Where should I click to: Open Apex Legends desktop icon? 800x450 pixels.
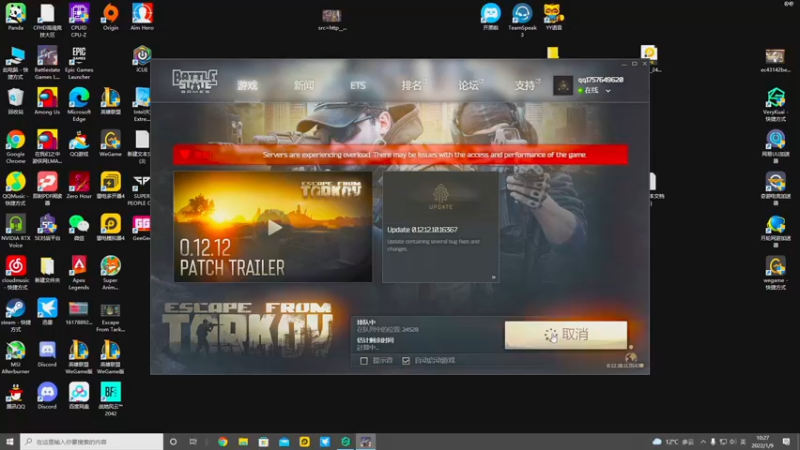79,273
